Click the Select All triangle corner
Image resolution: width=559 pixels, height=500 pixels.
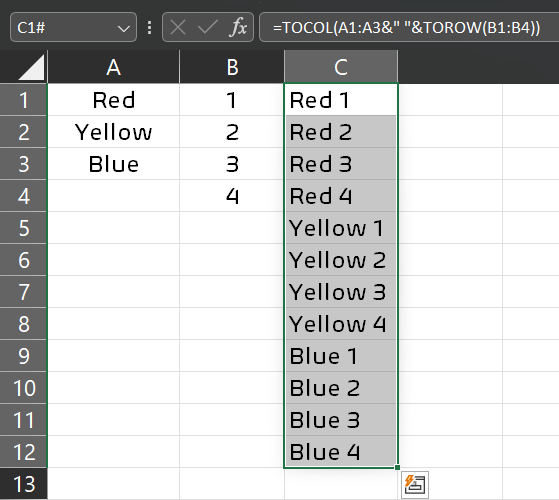click(31, 67)
